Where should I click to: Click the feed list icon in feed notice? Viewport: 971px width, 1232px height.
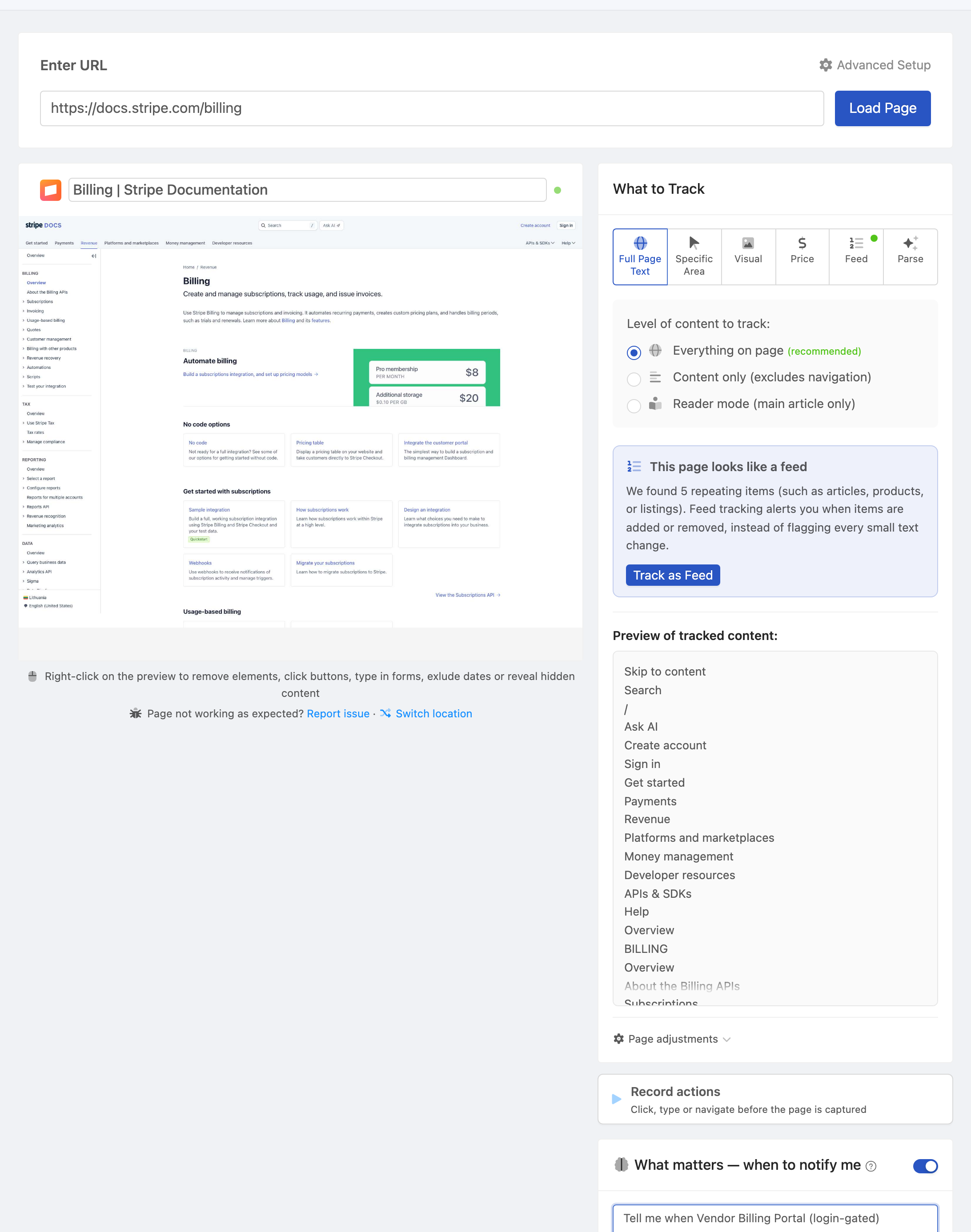(634, 467)
